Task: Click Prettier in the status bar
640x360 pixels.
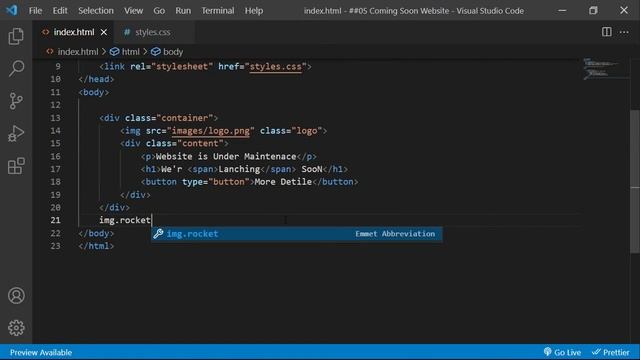Action: 611,352
